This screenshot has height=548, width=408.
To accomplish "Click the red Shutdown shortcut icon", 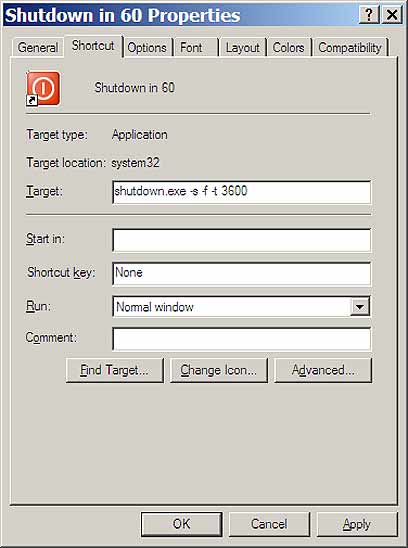I will tap(43, 88).
